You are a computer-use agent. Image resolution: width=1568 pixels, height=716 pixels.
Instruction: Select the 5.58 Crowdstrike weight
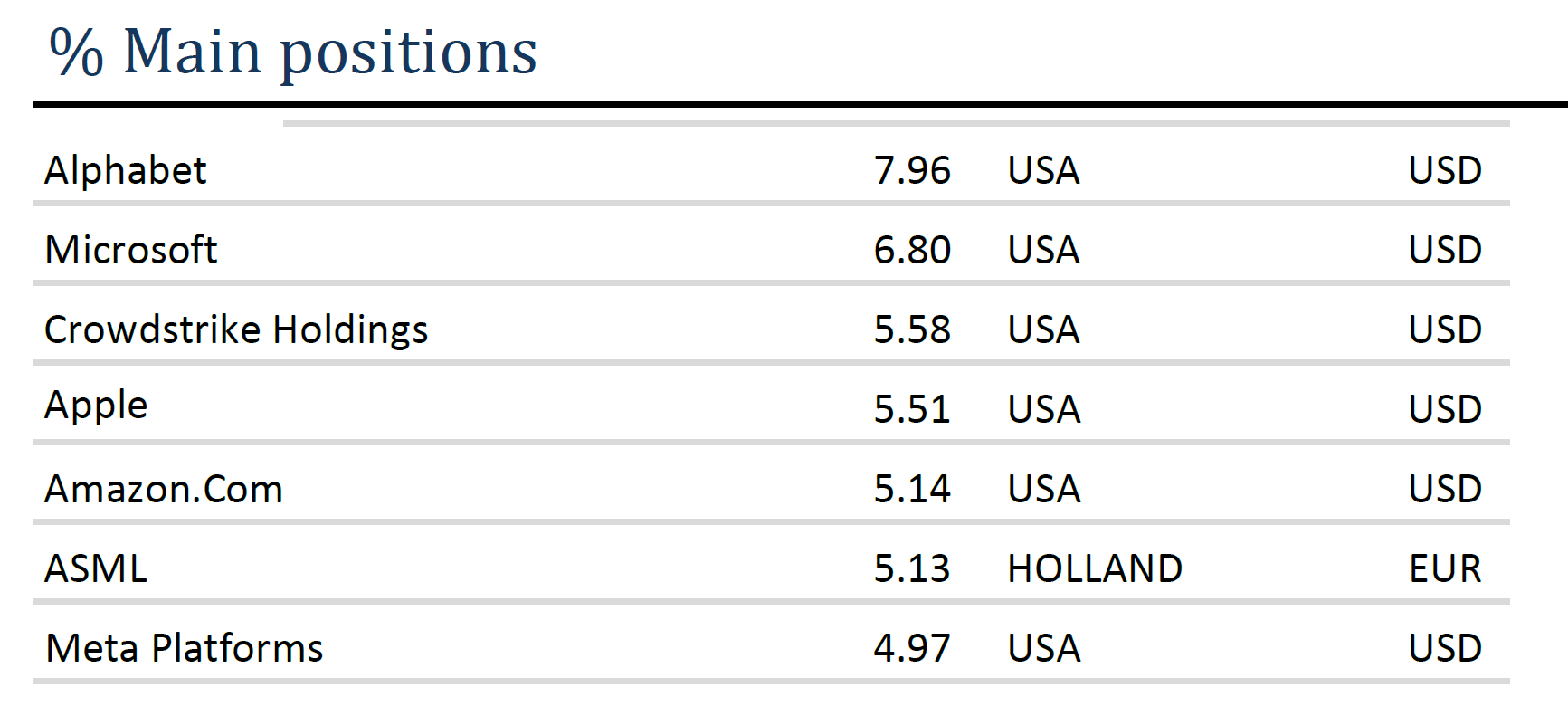912,329
